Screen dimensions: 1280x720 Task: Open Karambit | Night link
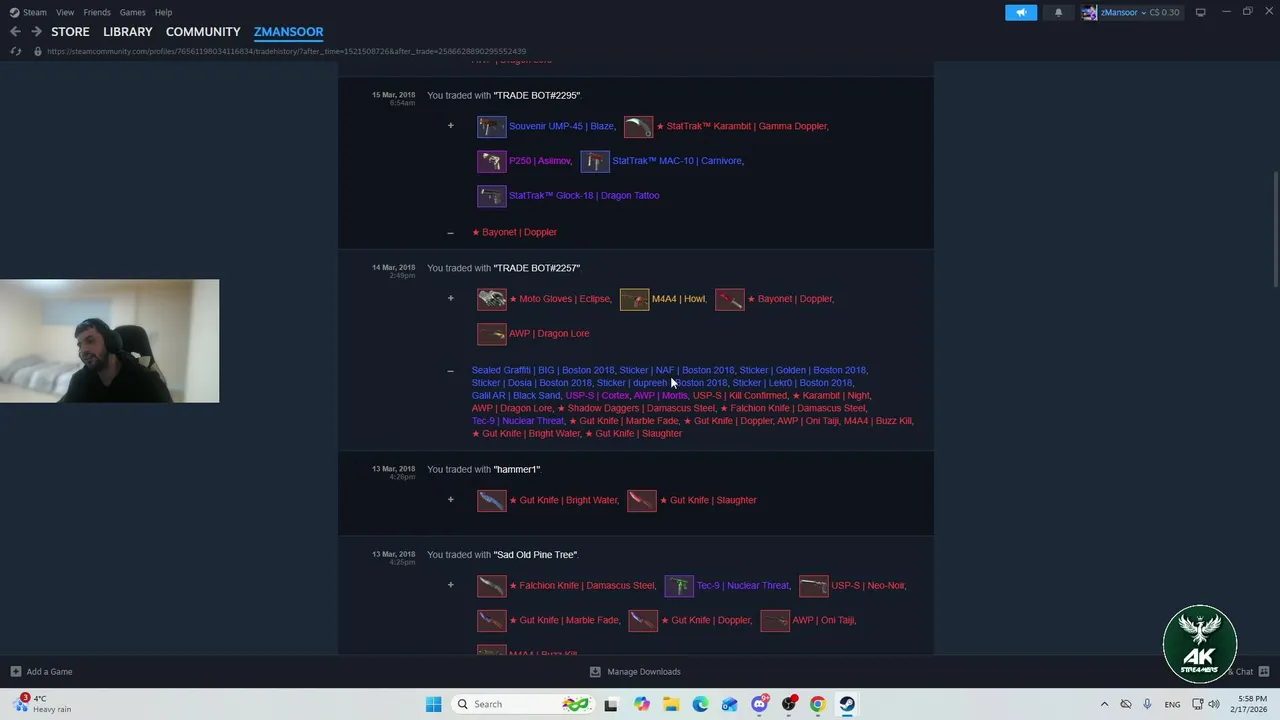pos(831,395)
